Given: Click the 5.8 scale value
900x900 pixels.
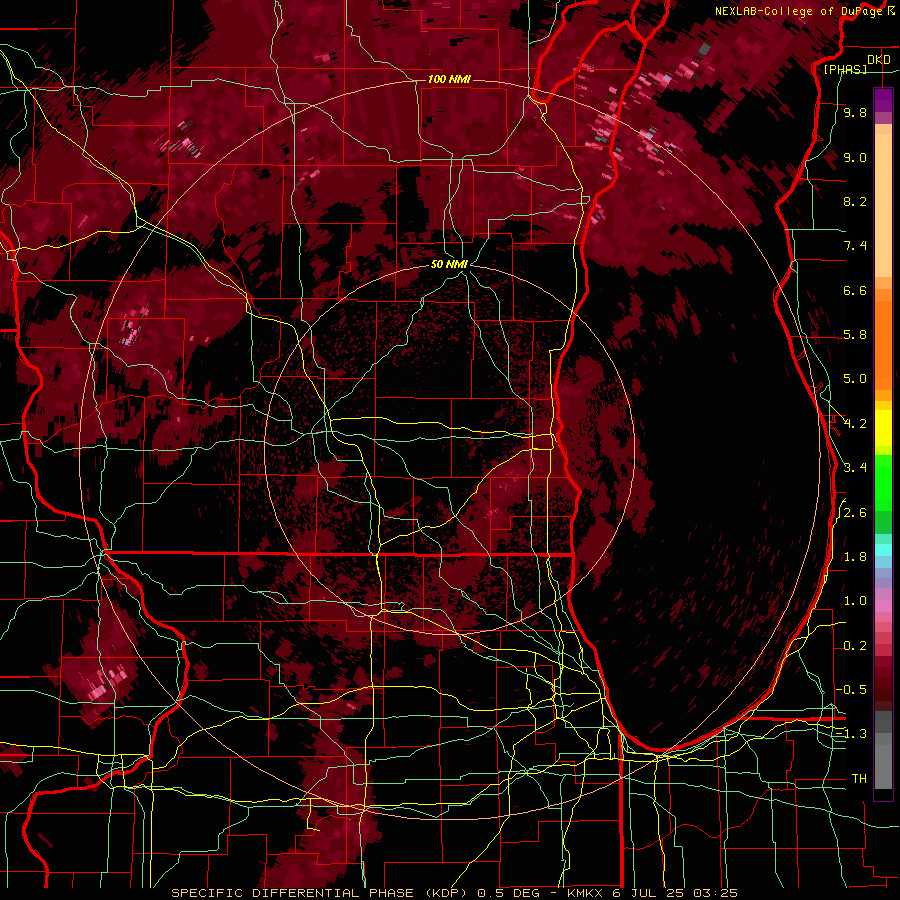Looking at the screenshot, I should (855, 335).
